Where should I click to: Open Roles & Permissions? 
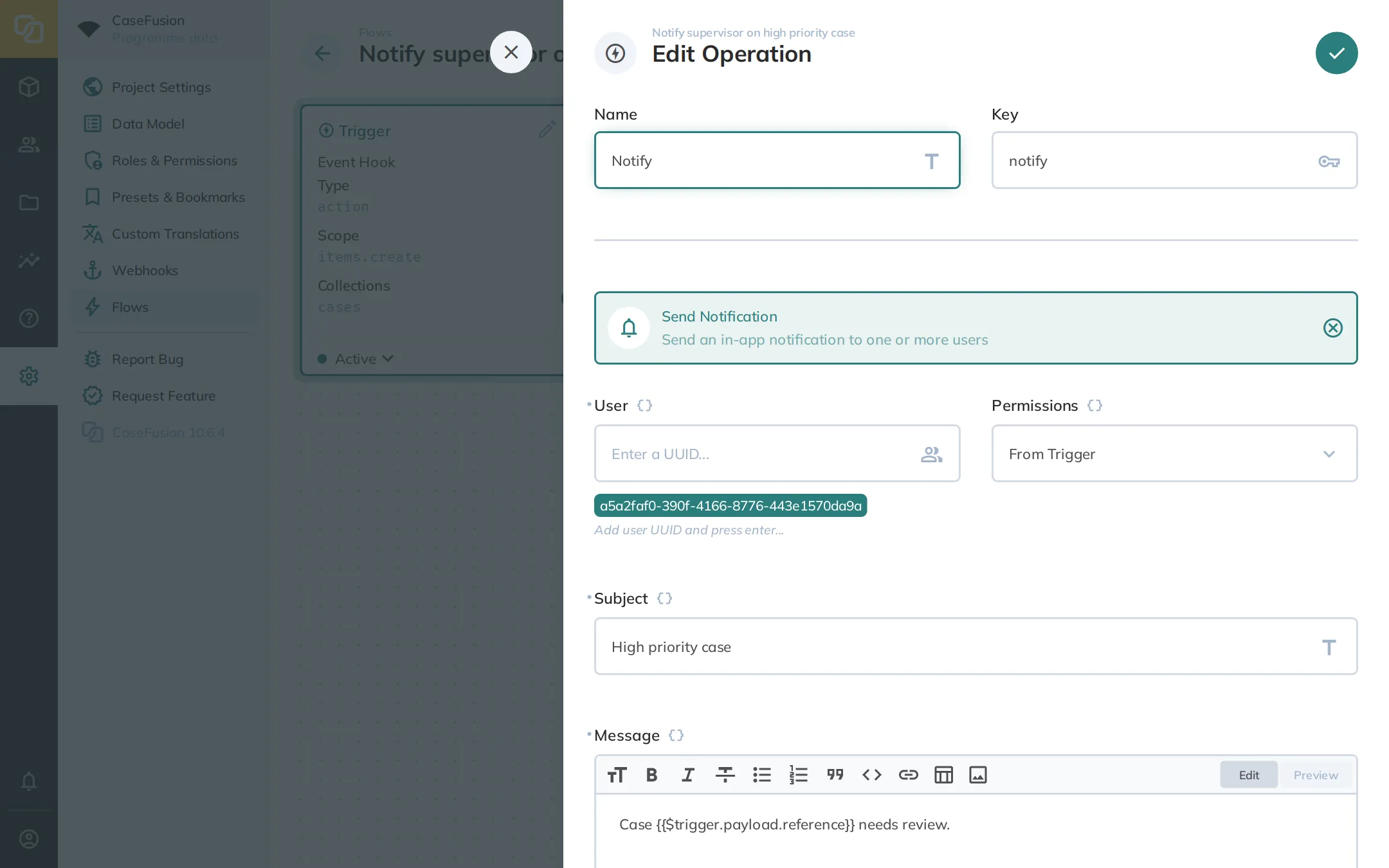164,160
